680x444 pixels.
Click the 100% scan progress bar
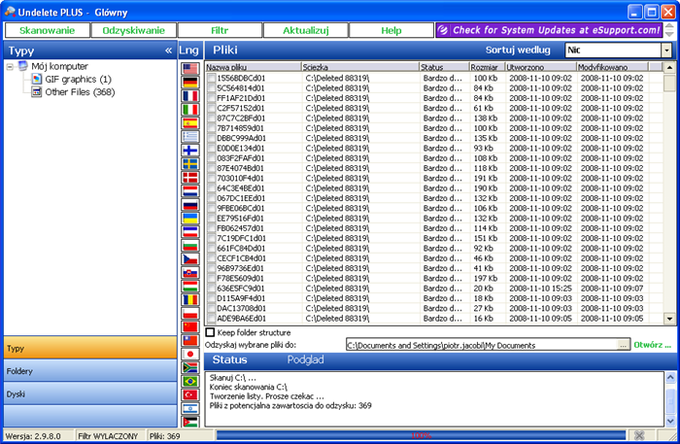pos(421,435)
